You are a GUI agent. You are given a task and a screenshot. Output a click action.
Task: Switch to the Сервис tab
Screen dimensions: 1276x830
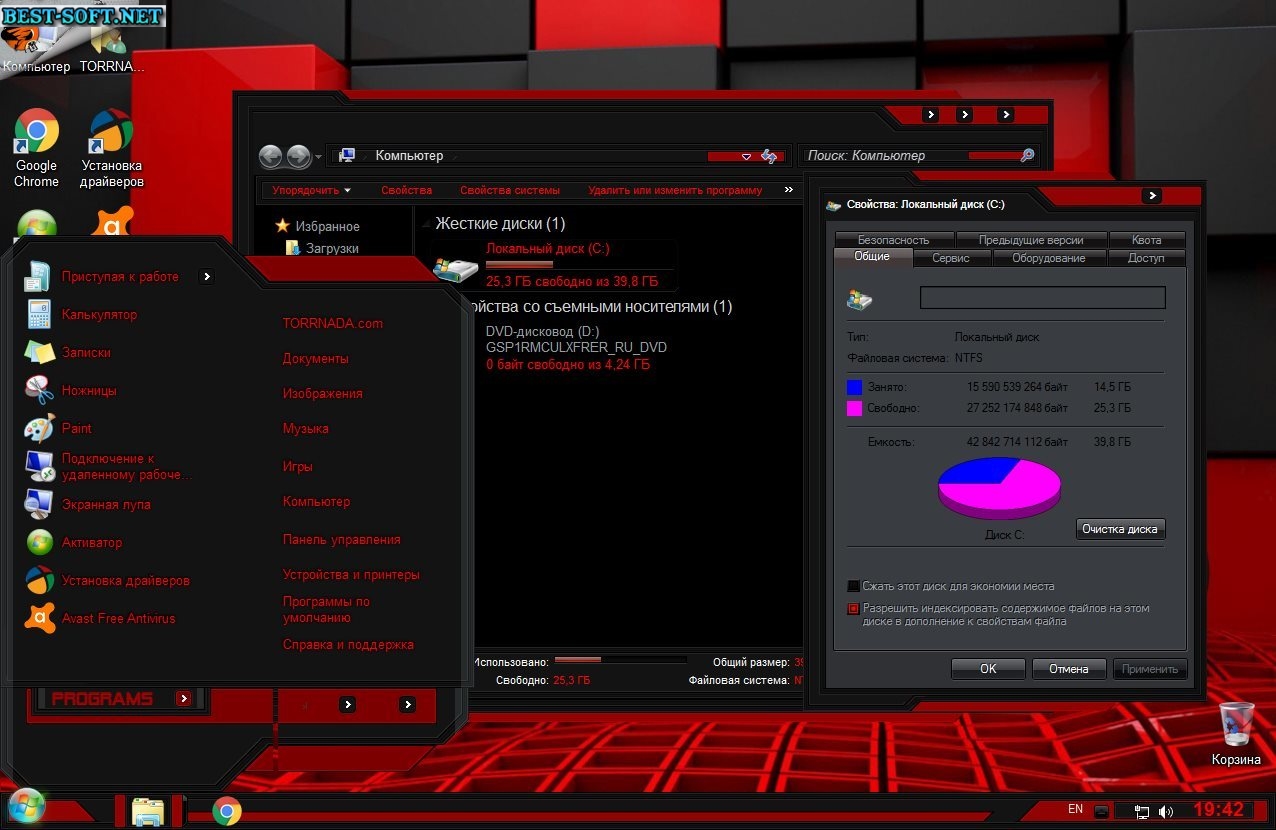tap(951, 258)
